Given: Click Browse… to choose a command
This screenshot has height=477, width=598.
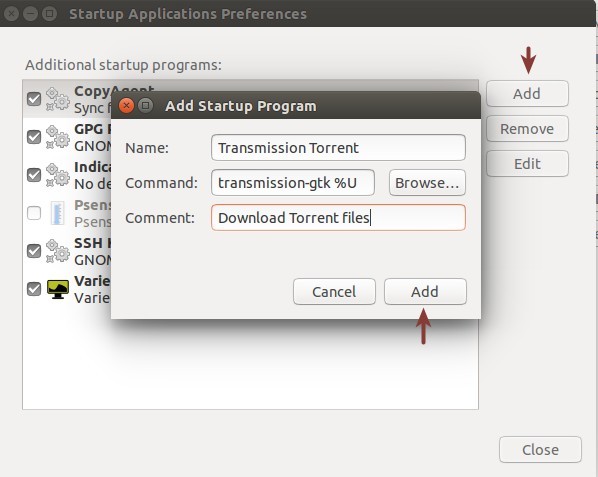Looking at the screenshot, I should point(427,183).
